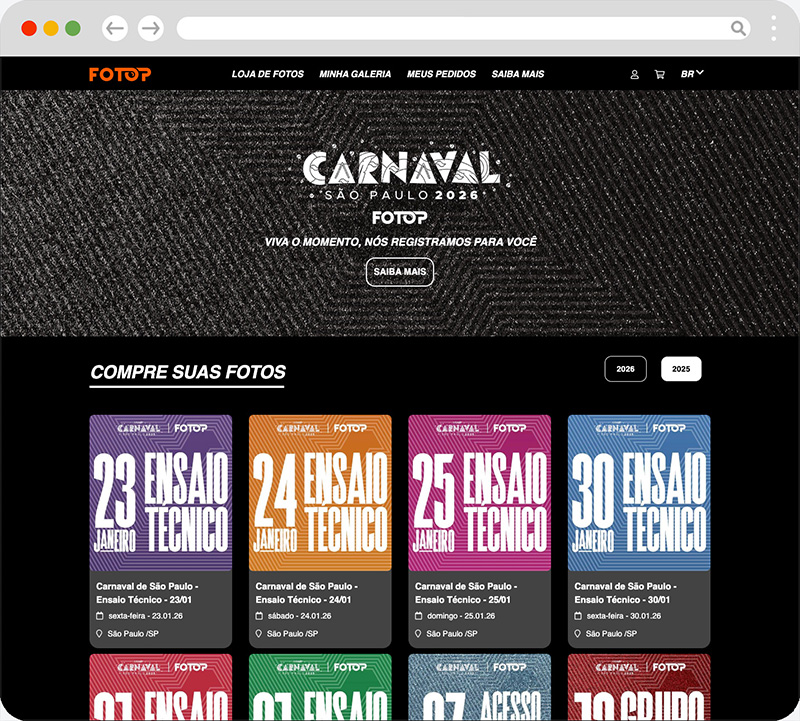The width and height of the screenshot is (800, 721).
Task: Click the 'domingo - 25.01.26' date text
Action: point(461,616)
